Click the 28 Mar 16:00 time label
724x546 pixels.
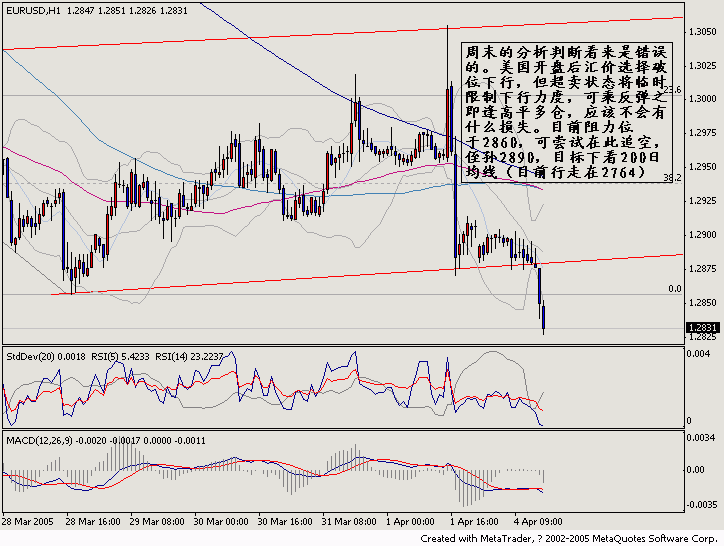coord(93,522)
